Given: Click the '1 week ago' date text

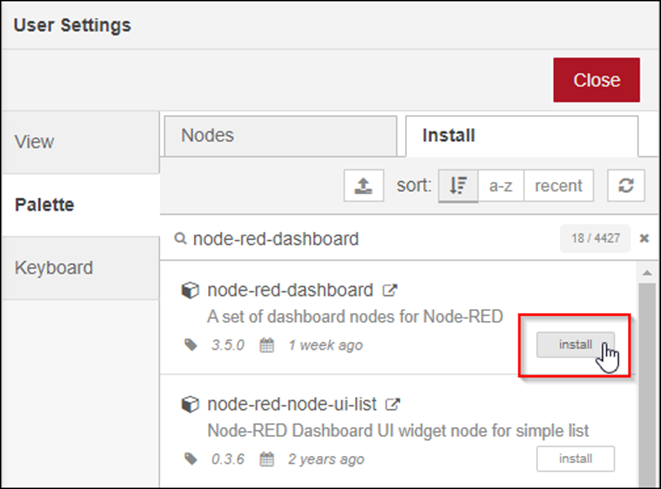Looking at the screenshot, I should pyautogui.click(x=325, y=345).
